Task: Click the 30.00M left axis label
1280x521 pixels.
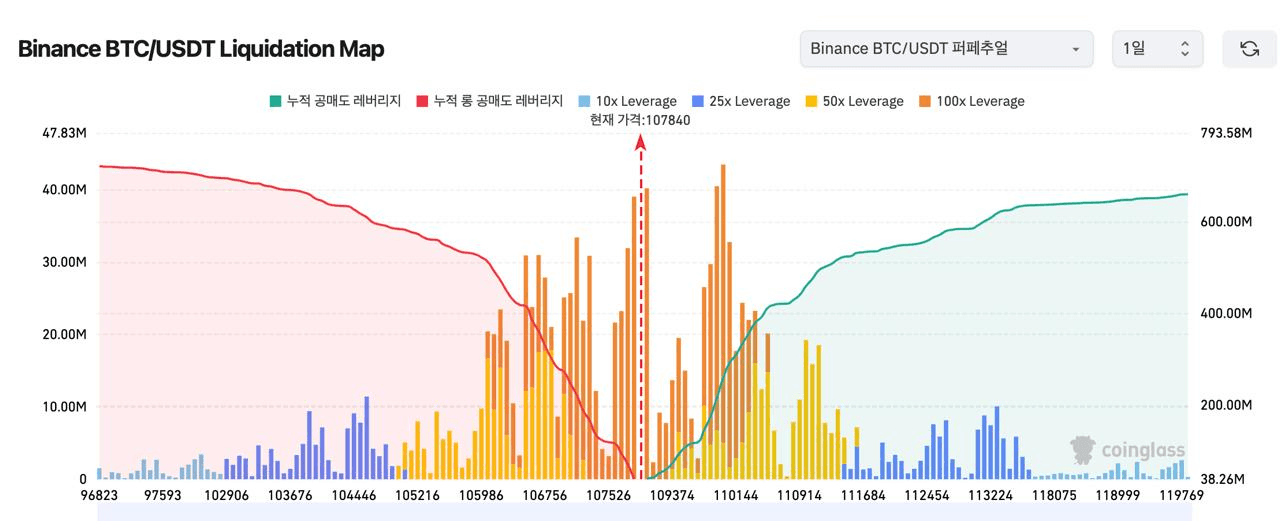Action: click(x=65, y=262)
